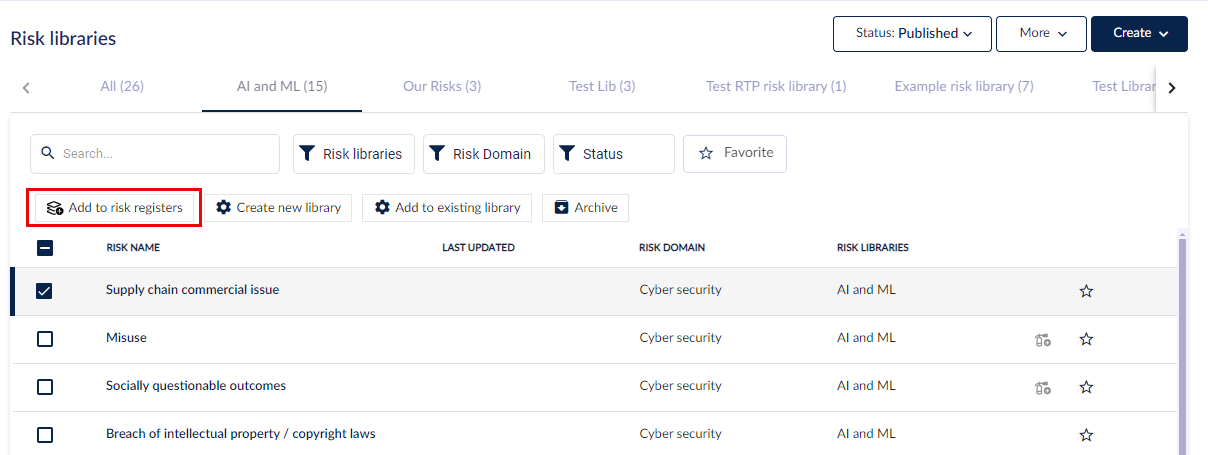Click the favorite star for Supply chain commercial issue
This screenshot has width=1208, height=455.
pos(1086,291)
